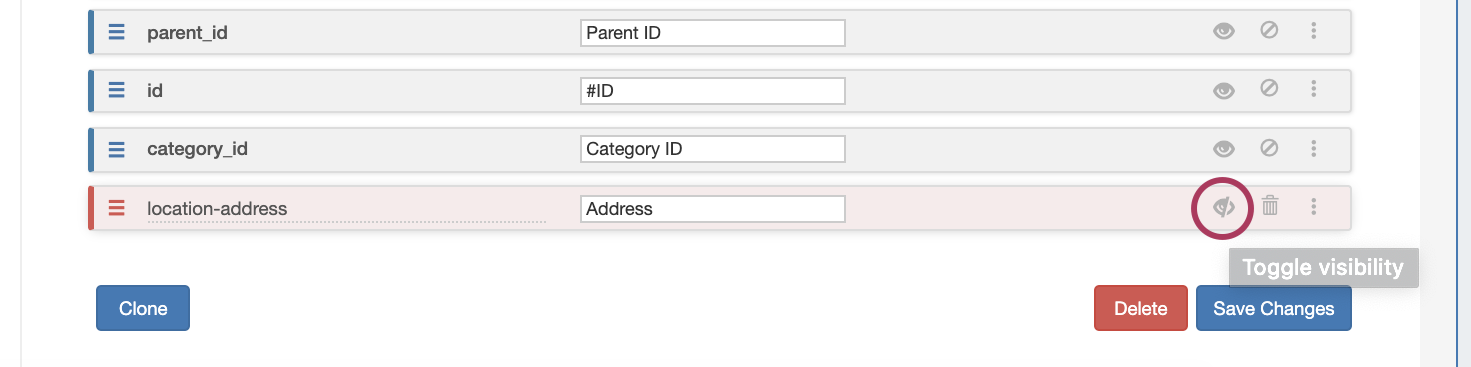1471x367 pixels.
Task: Click the red drag handle for location-address
Action: (x=116, y=208)
